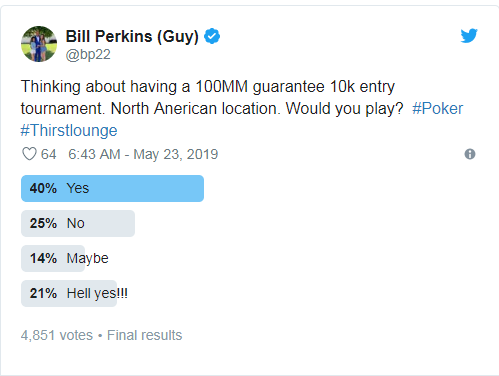Open Bill Perkins profile avatar photo
The image size is (499, 376).
click(x=39, y=44)
